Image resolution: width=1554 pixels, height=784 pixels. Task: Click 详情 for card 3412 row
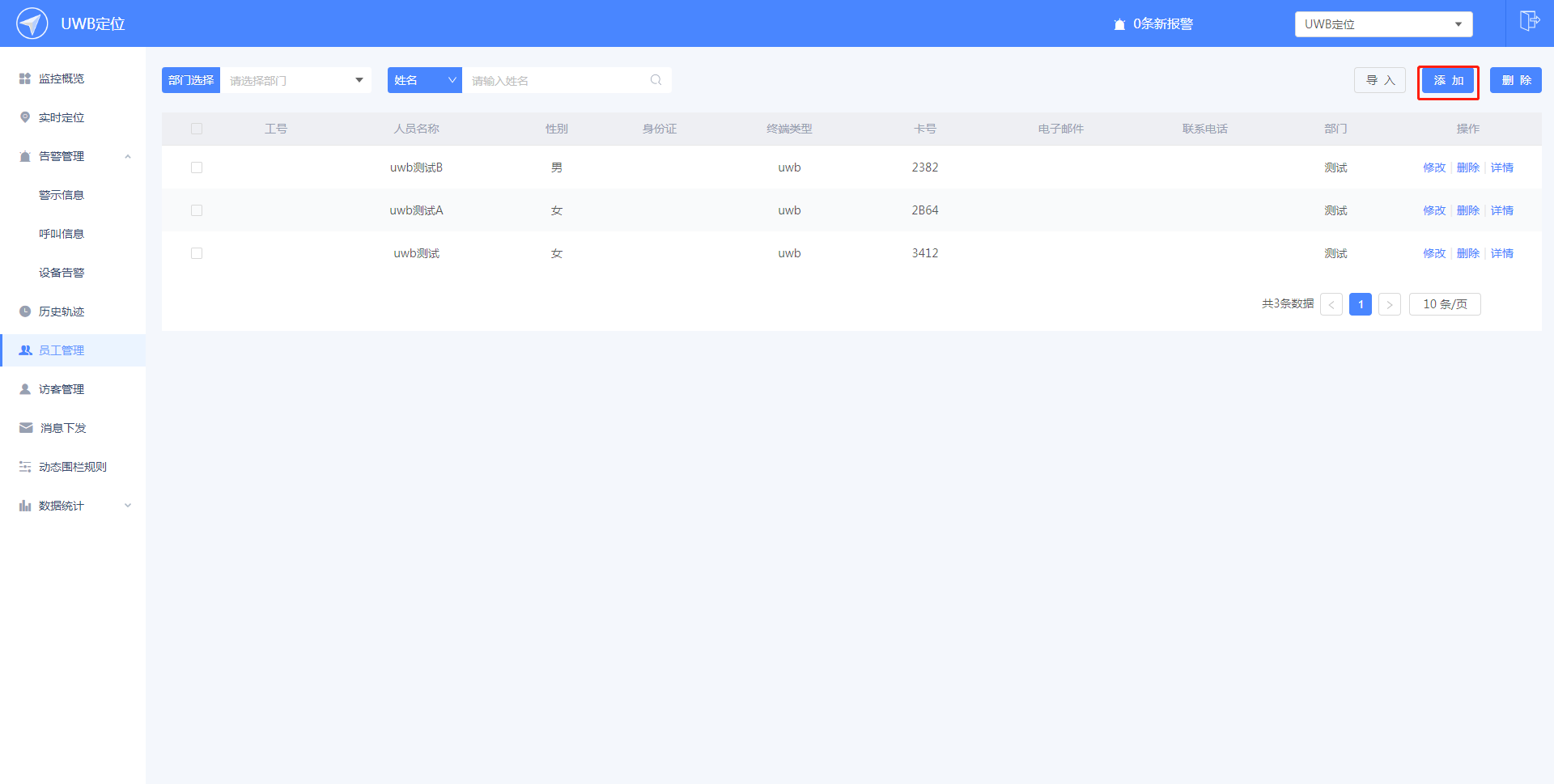(1502, 253)
